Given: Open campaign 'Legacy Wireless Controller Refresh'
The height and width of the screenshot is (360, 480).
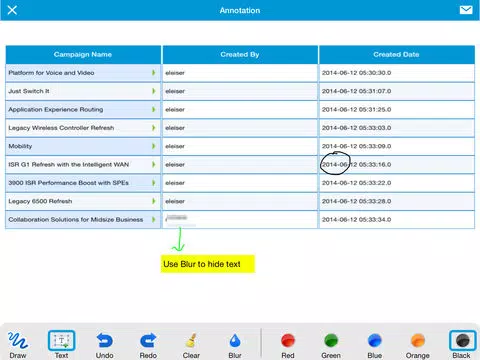Looking at the screenshot, I should (x=61, y=128).
